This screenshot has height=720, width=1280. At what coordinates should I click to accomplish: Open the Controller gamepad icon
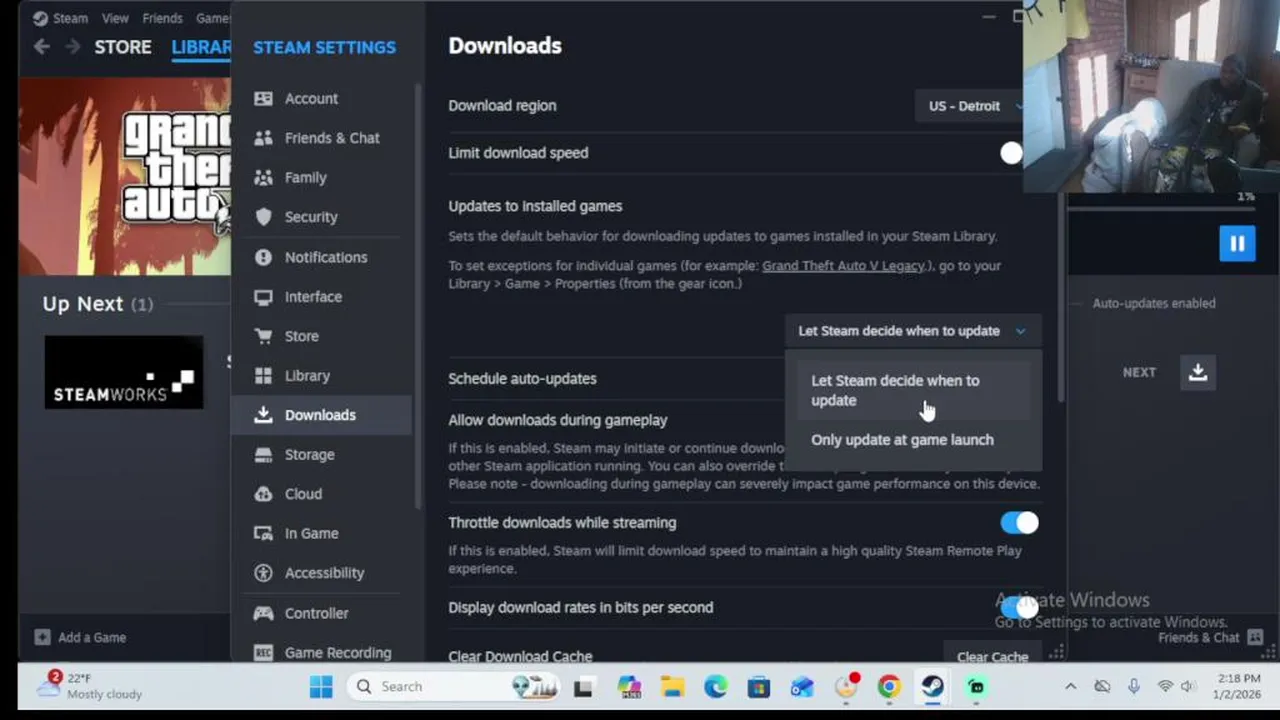263,613
